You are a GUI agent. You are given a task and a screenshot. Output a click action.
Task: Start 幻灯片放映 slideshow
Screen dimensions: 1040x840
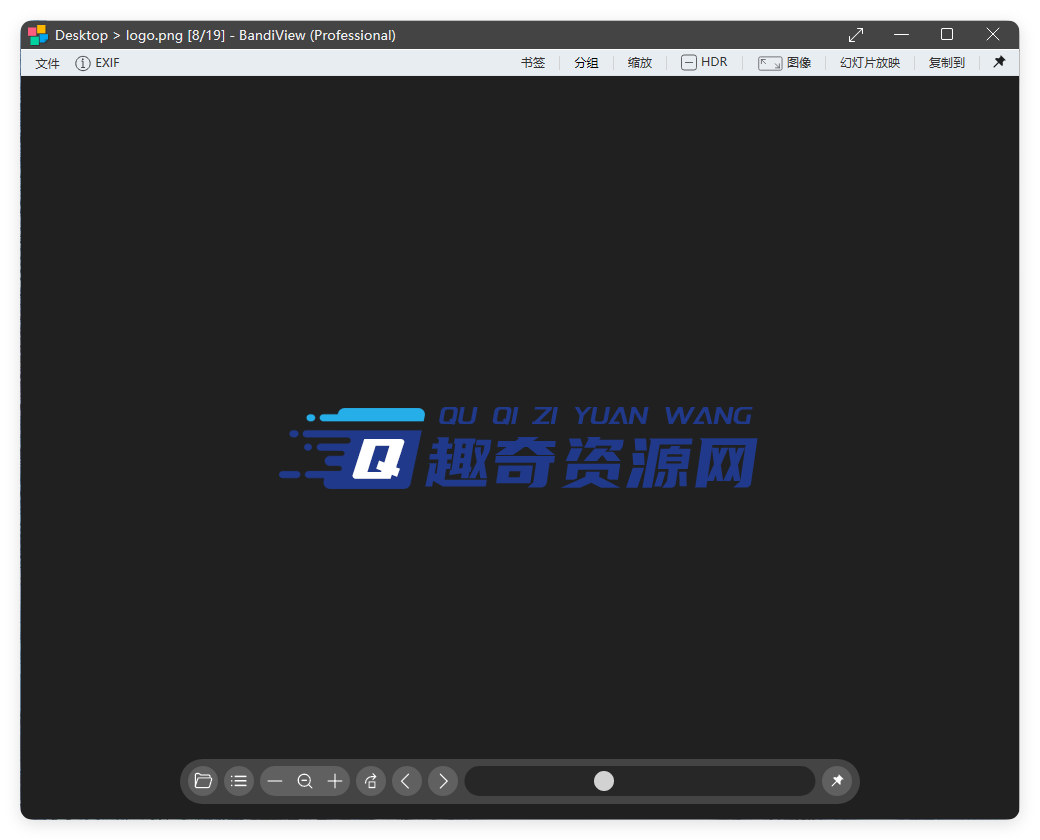coord(869,62)
